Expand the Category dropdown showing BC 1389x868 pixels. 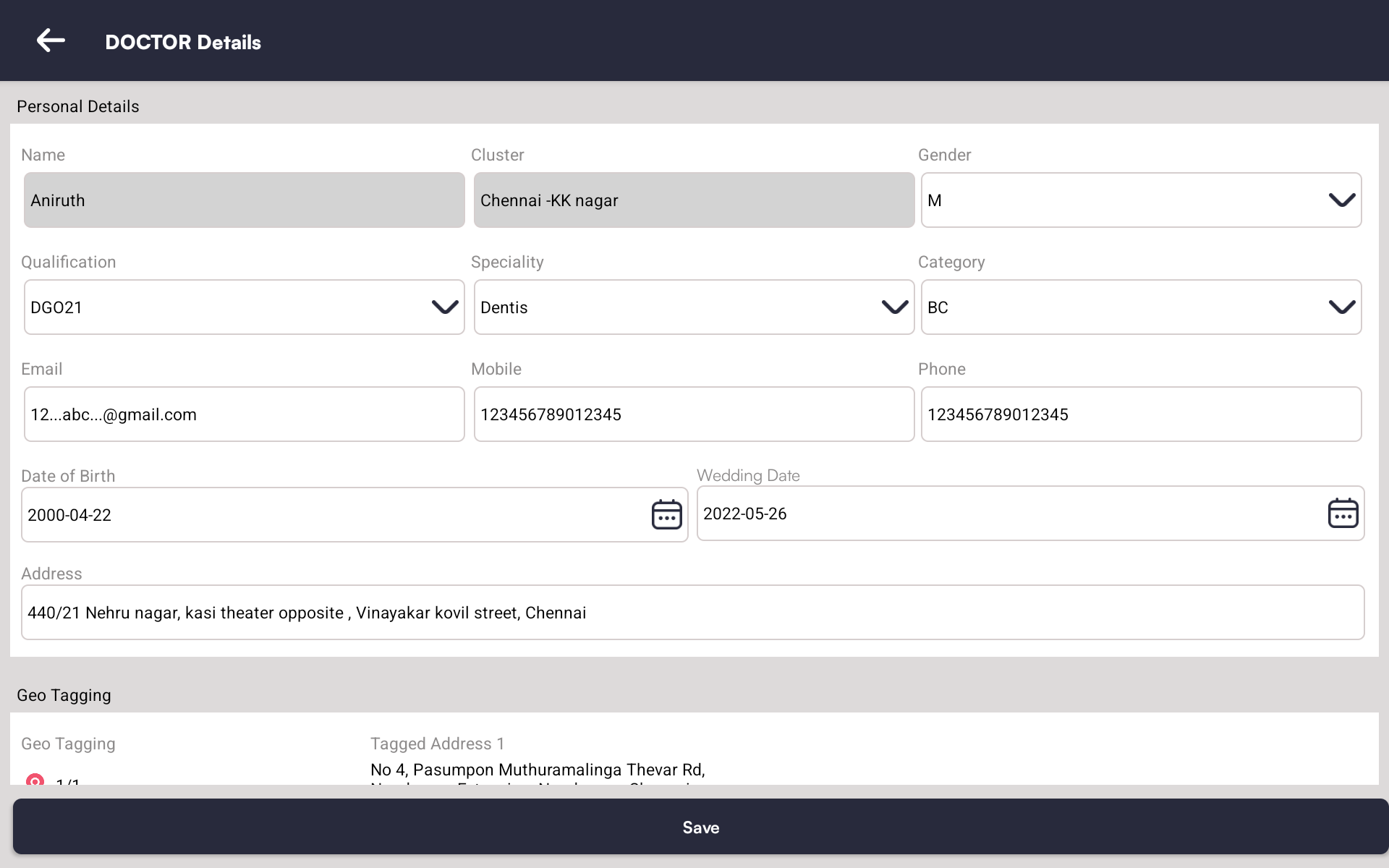point(1342,307)
